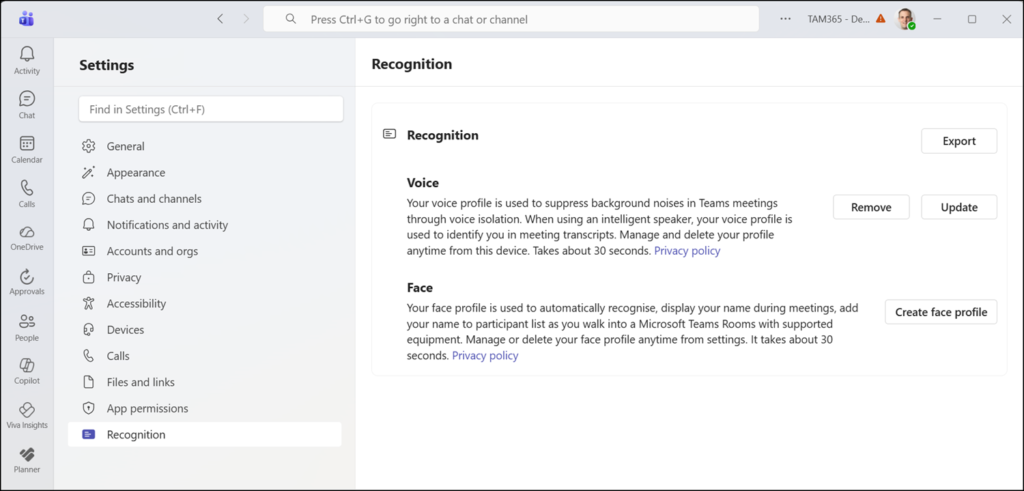Open the Approvals app
The image size is (1024, 491).
(27, 282)
